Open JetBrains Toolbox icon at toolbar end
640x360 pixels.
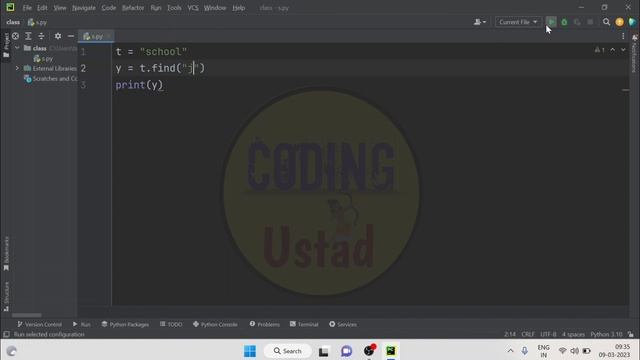pyautogui.click(x=633, y=22)
